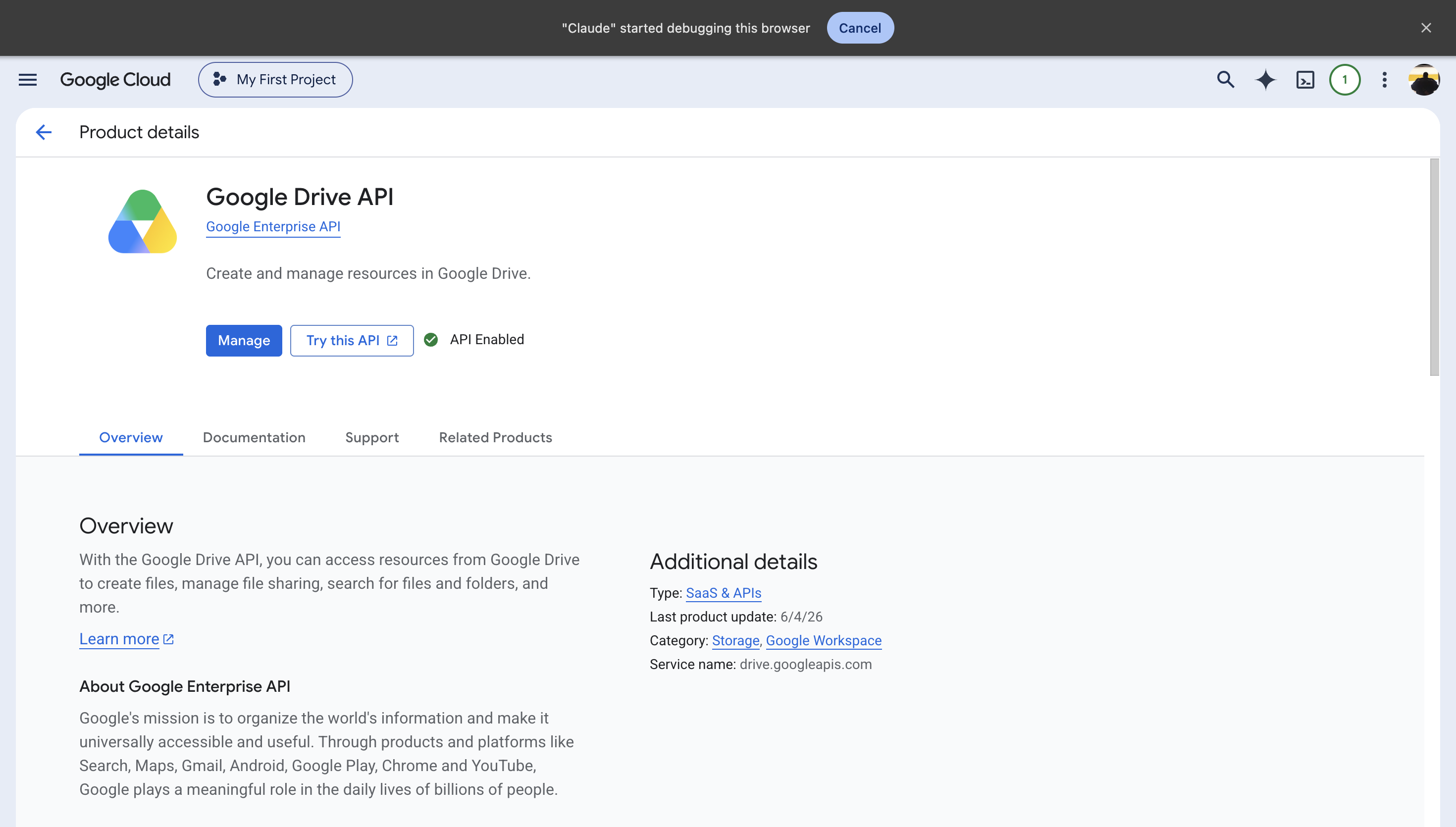
Task: Open the Google Enterprise API link
Action: click(273, 227)
